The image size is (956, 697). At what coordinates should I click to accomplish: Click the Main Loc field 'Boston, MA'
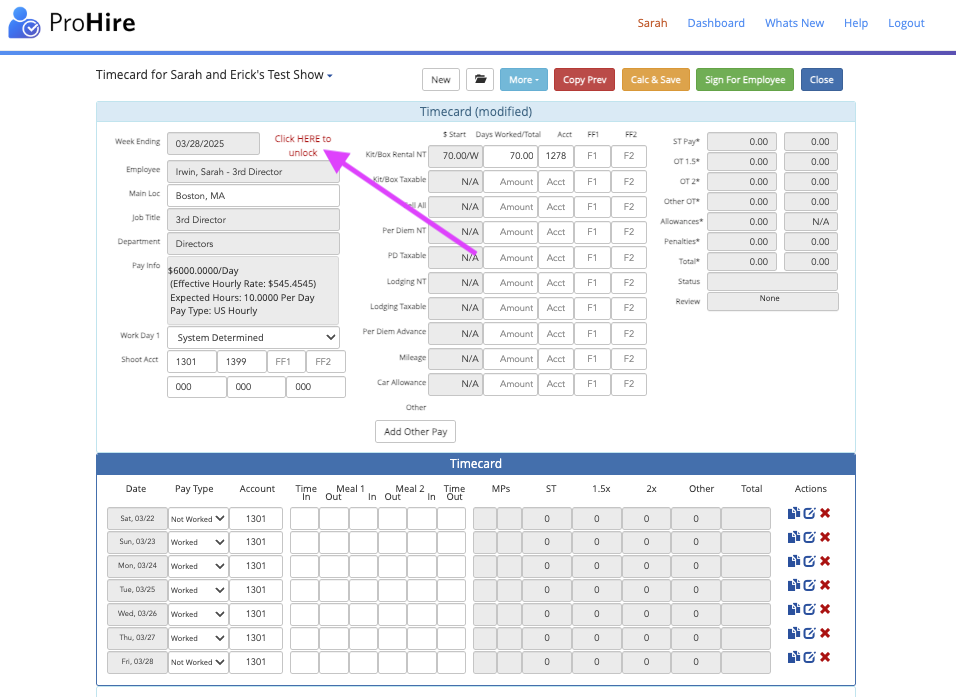tap(254, 196)
